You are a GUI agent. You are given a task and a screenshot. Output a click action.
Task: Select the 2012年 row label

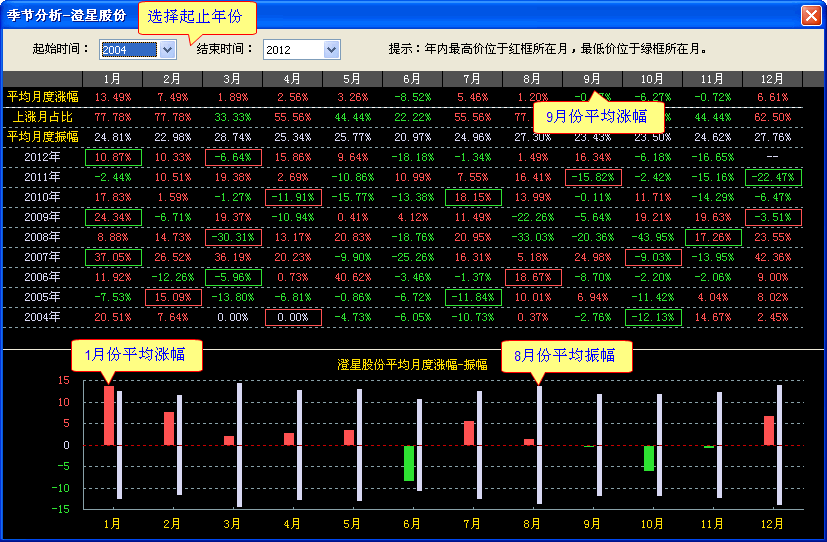pyautogui.click(x=42, y=157)
